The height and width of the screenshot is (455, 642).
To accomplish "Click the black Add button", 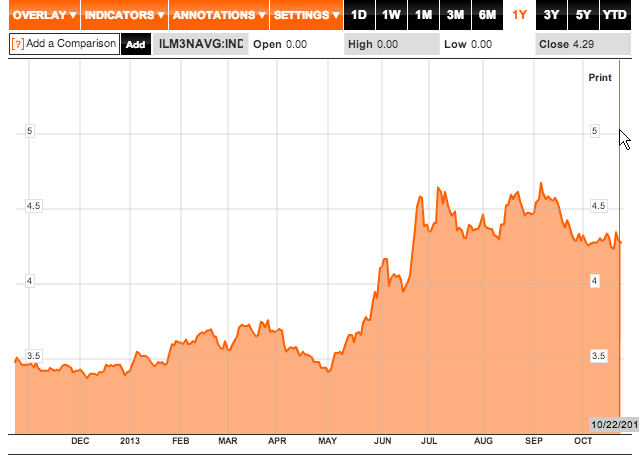I will coord(136,44).
